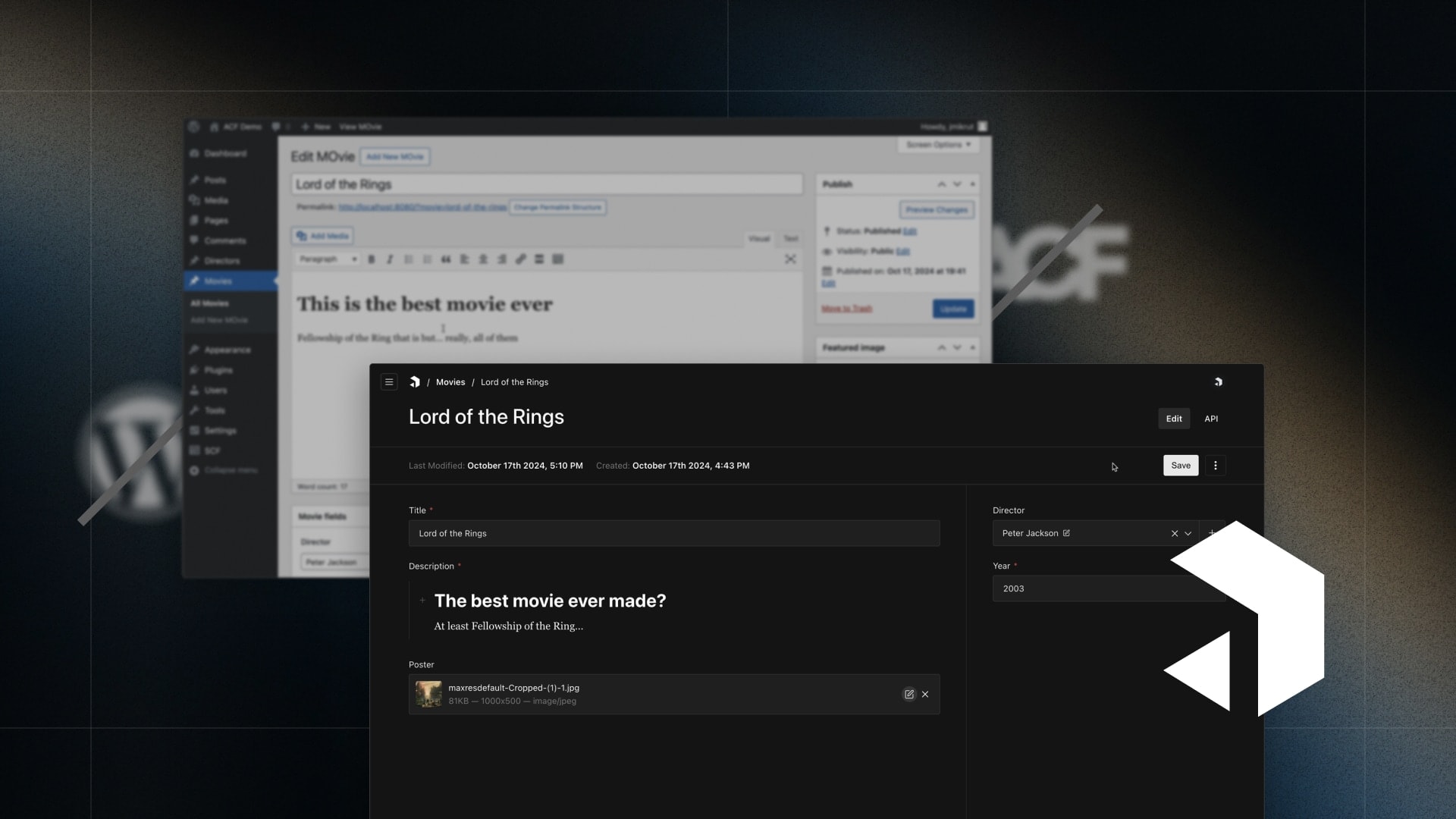Click "At least Fellowship of the Ring..." text
Screen dimensions: 1456x819
pyautogui.click(x=508, y=626)
